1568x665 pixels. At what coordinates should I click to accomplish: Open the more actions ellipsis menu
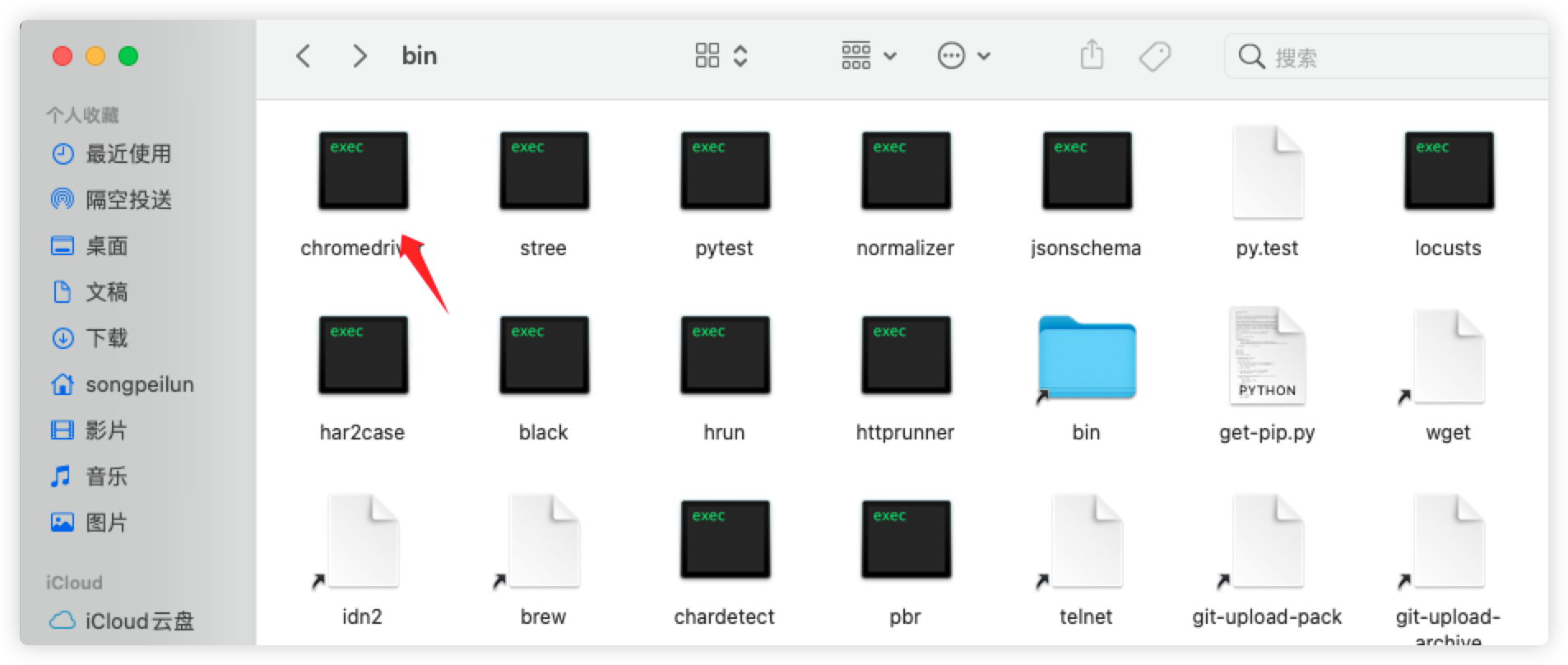pyautogui.click(x=964, y=56)
